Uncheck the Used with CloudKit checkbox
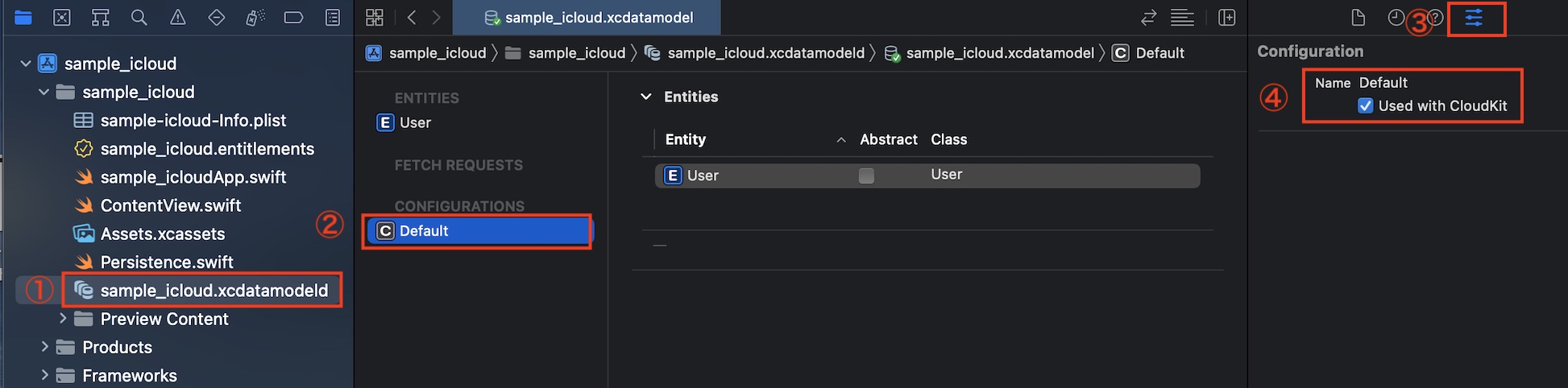 pos(1366,105)
